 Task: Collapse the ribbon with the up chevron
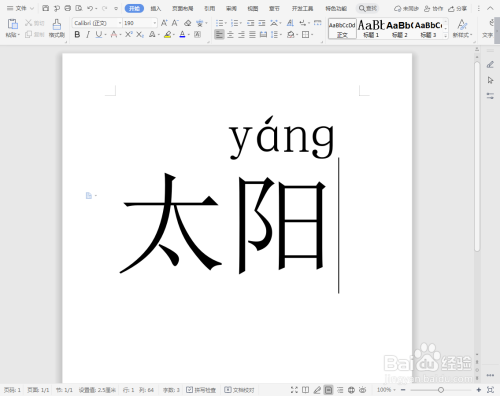point(490,8)
